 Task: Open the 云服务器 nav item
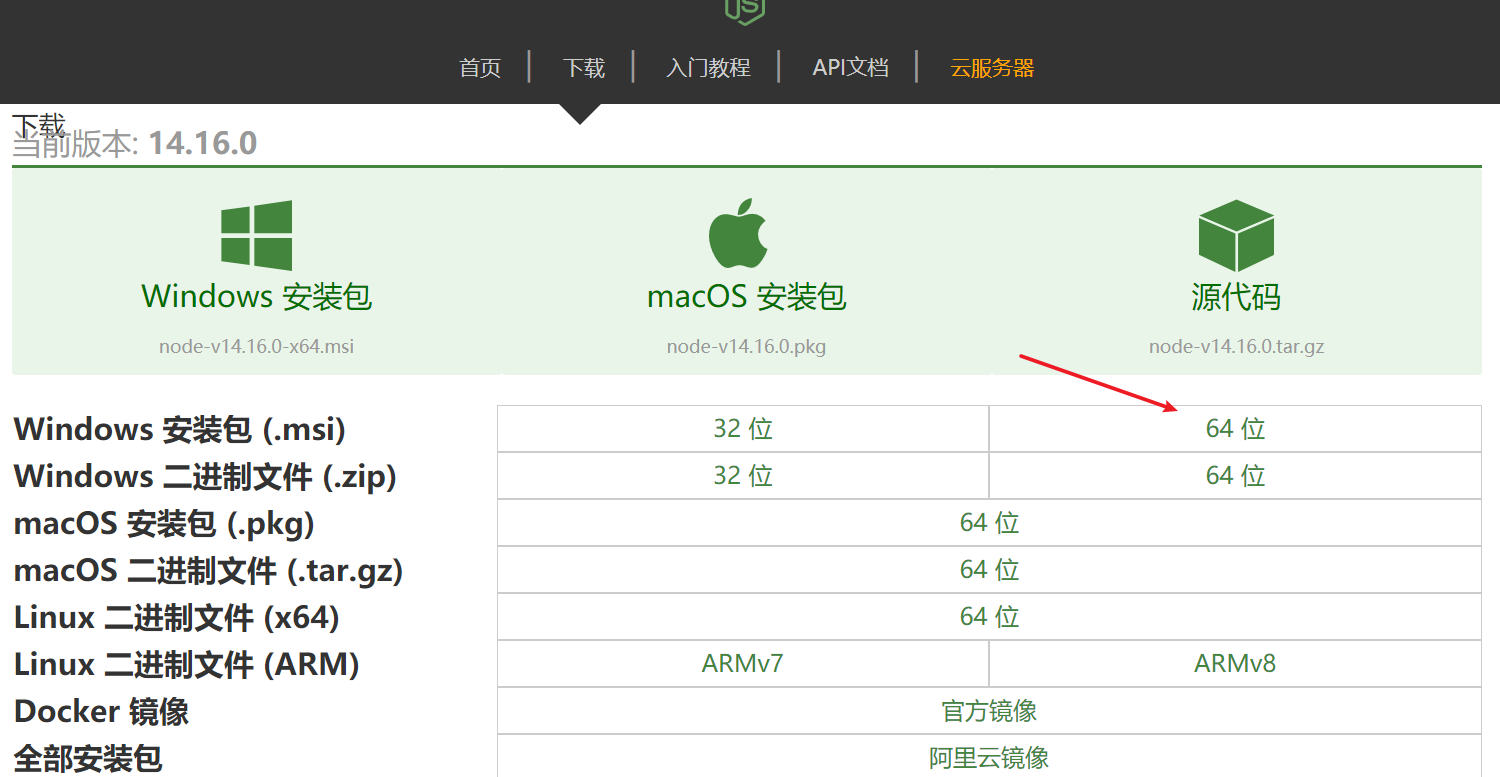click(992, 68)
